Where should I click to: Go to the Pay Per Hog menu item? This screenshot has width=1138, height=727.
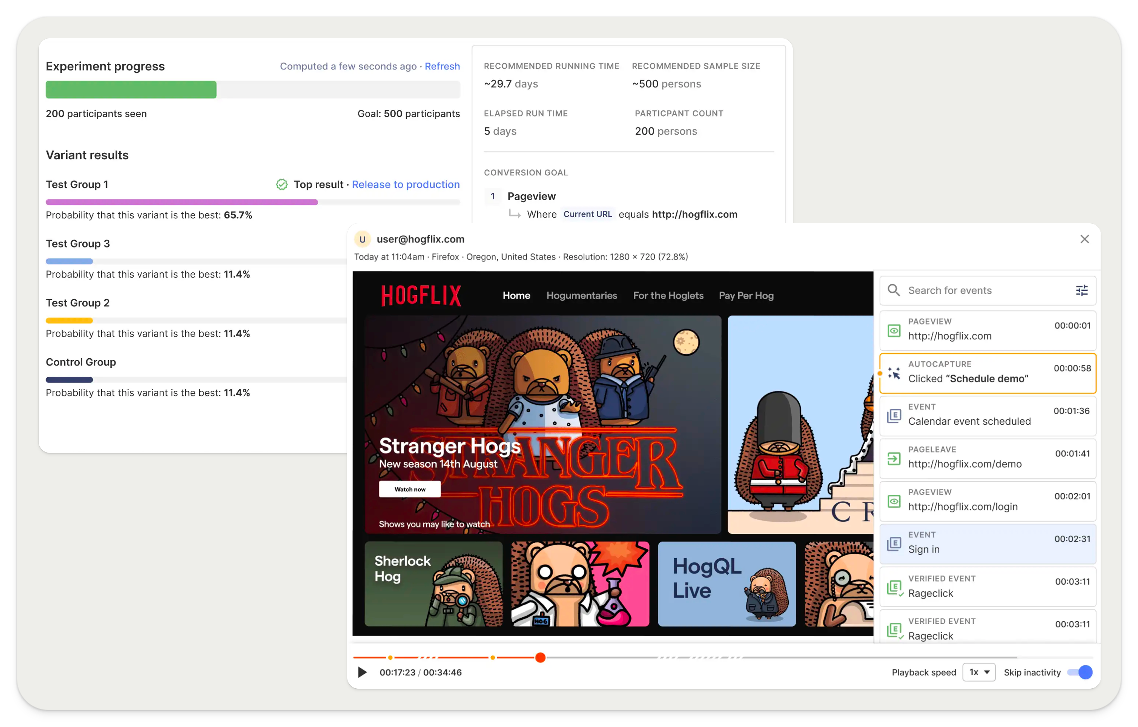click(x=746, y=296)
